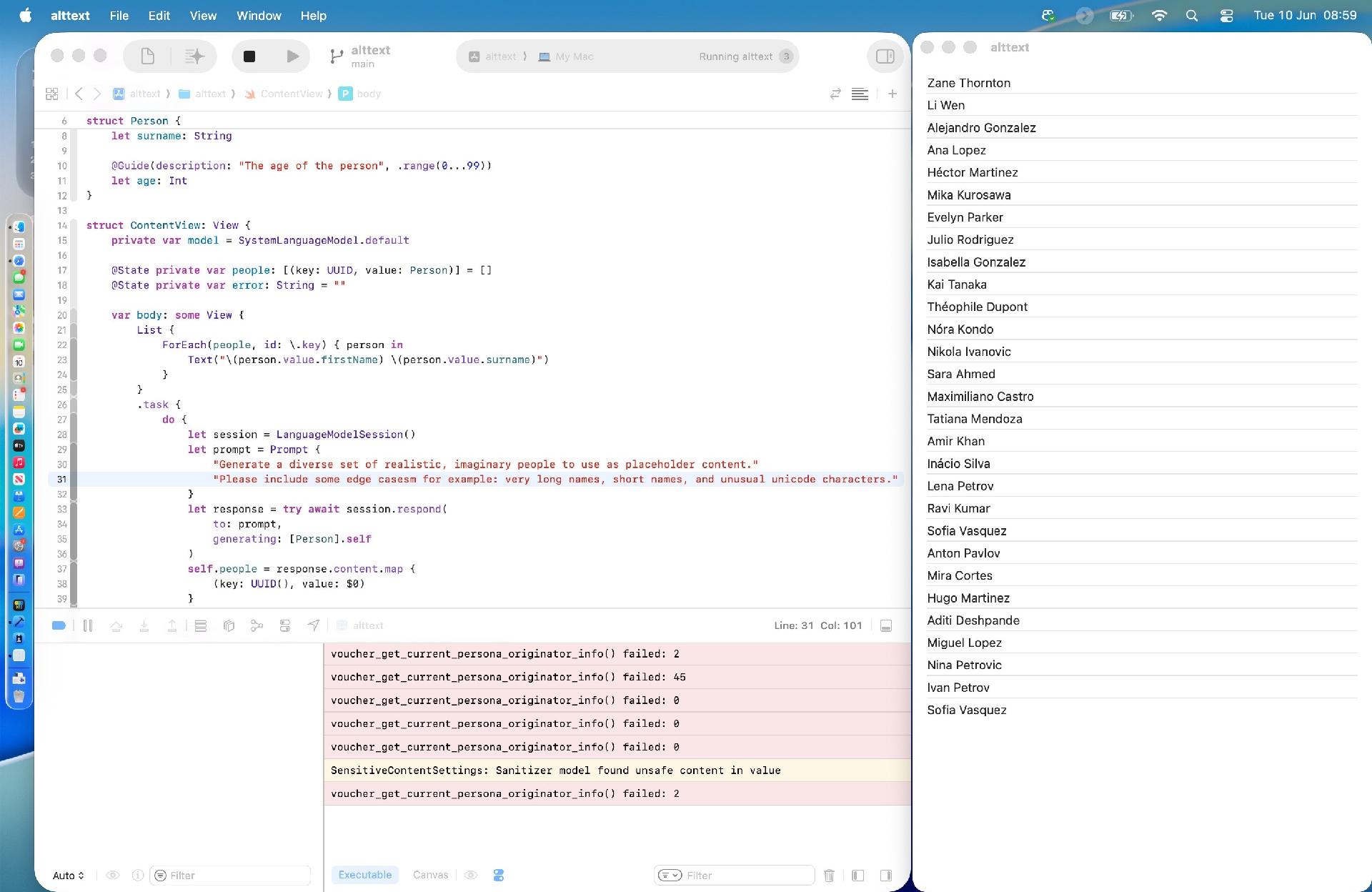The image size is (1372, 892).
Task: Click the simulate location arrow icon
Action: 313,625
